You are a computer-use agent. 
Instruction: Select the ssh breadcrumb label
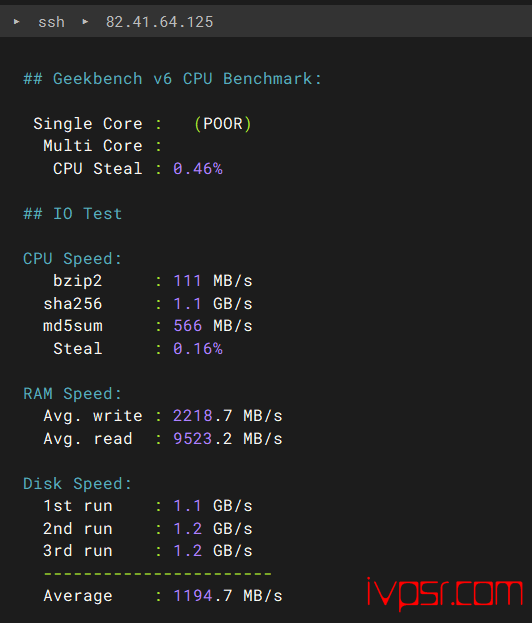51,22
